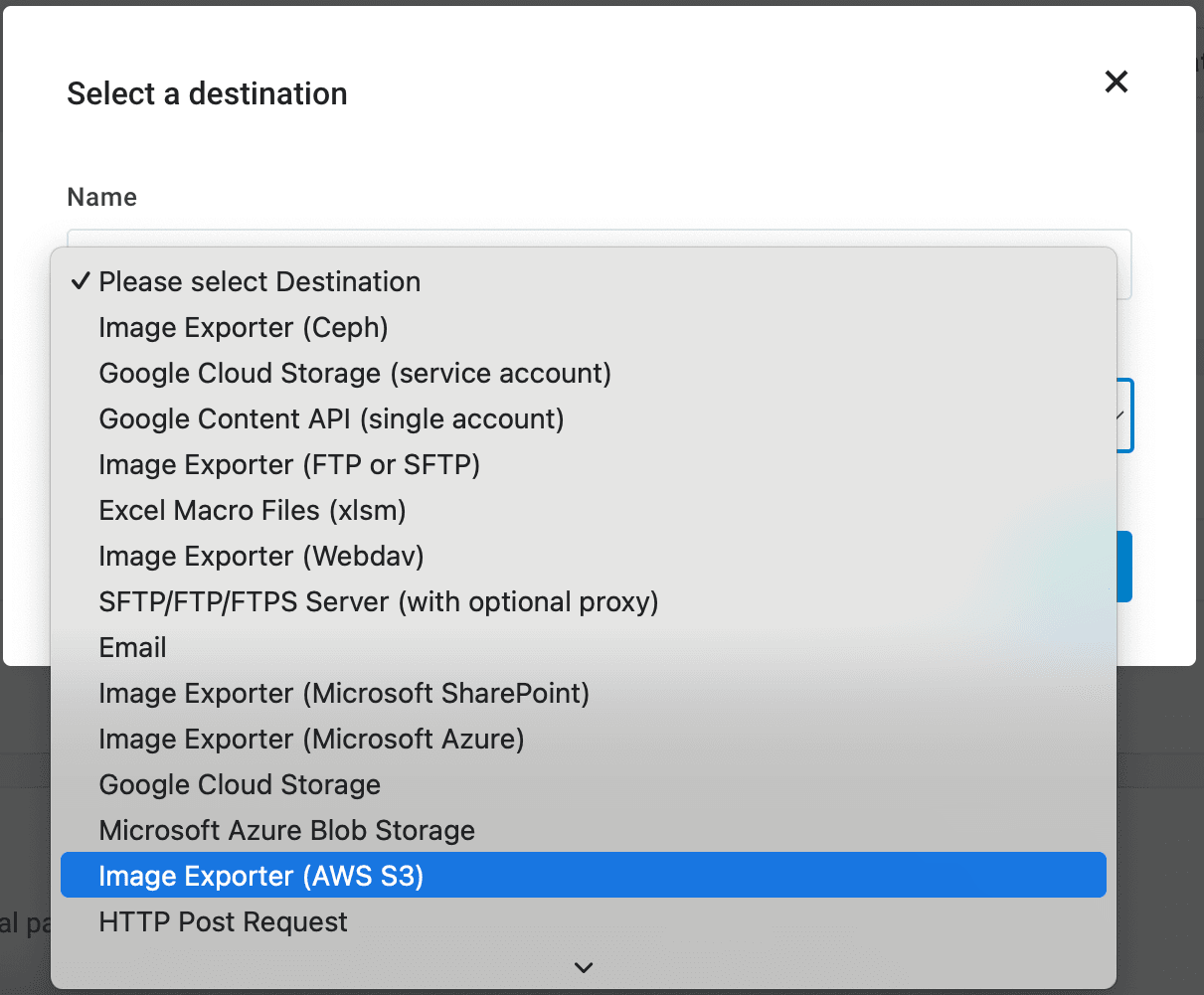1204x995 pixels.
Task: Close the Select a destination dialog
Action: pos(1116,82)
